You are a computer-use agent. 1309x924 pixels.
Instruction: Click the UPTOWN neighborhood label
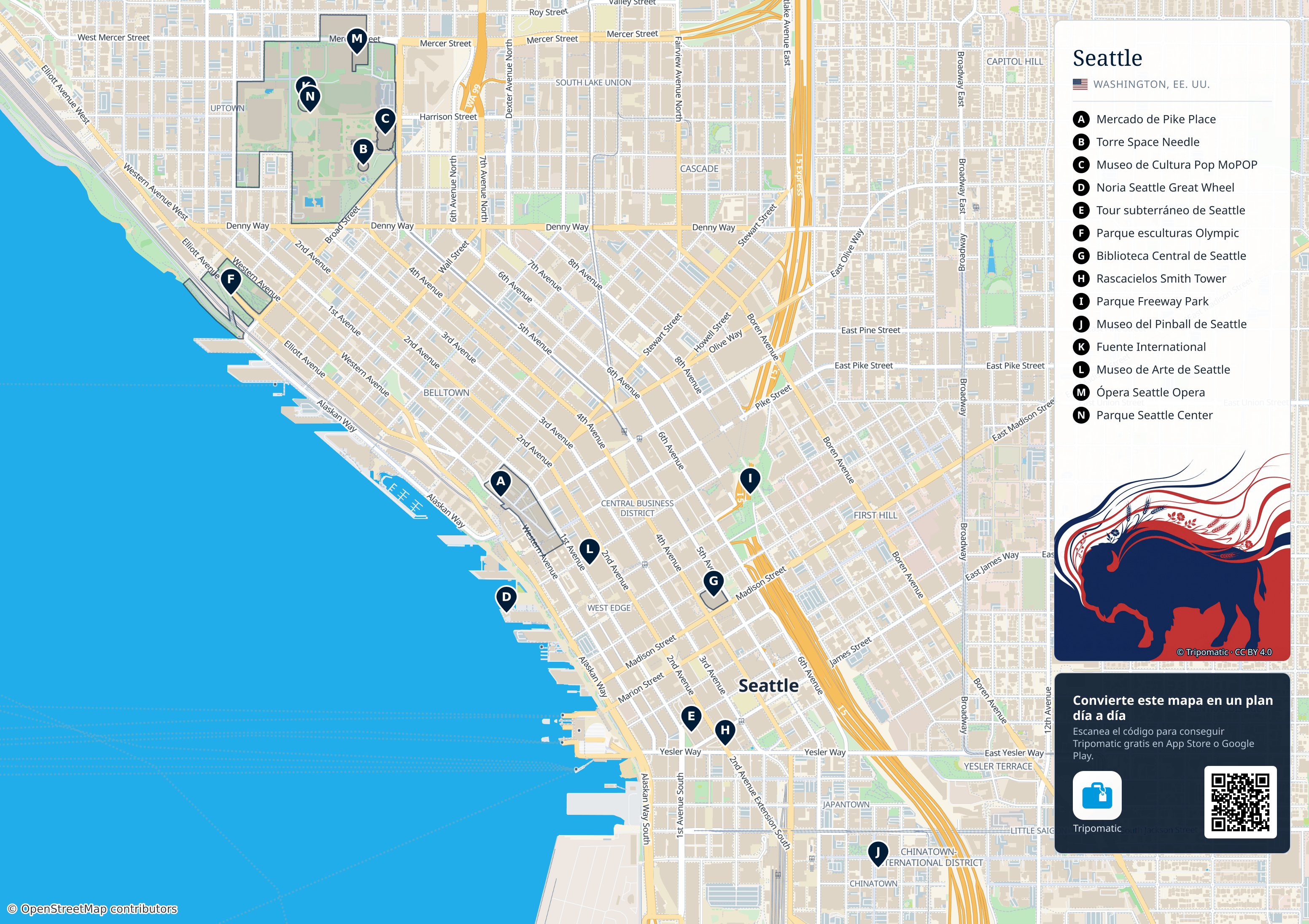[227, 108]
